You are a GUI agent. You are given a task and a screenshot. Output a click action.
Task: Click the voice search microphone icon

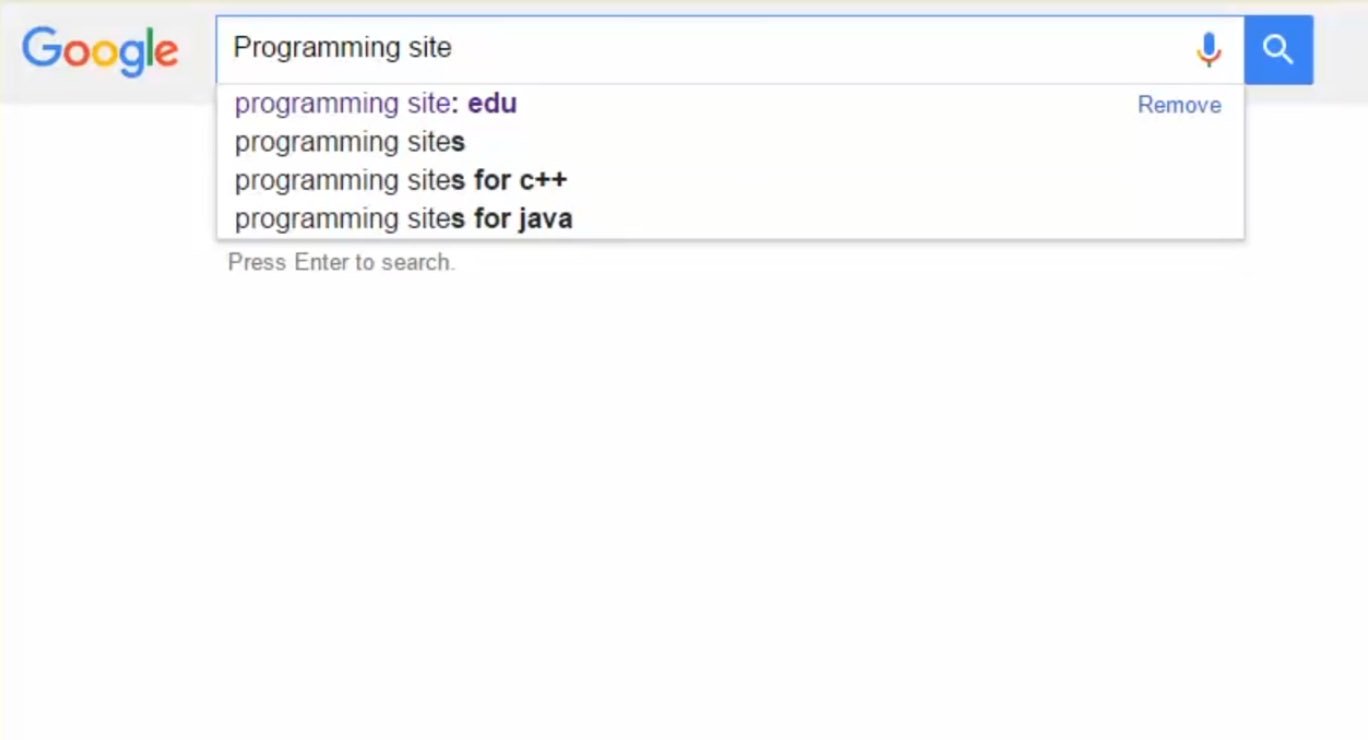1208,49
